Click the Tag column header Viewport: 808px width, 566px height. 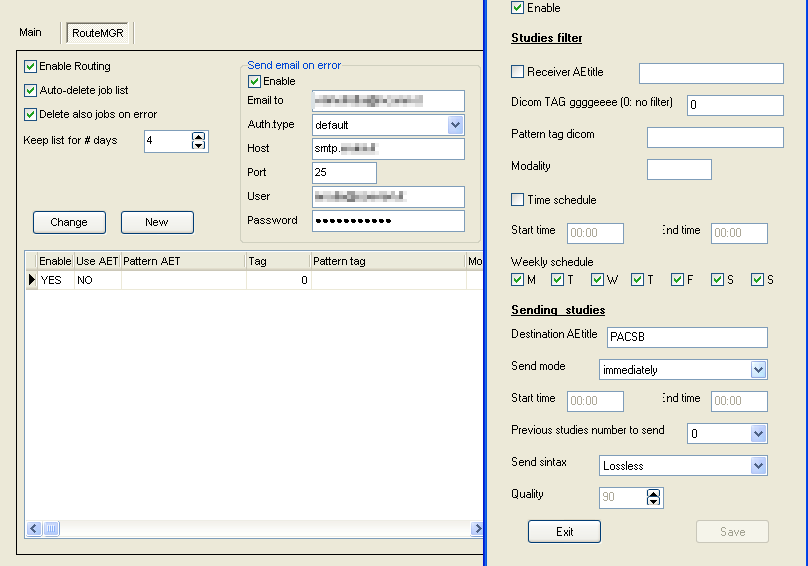(278, 261)
